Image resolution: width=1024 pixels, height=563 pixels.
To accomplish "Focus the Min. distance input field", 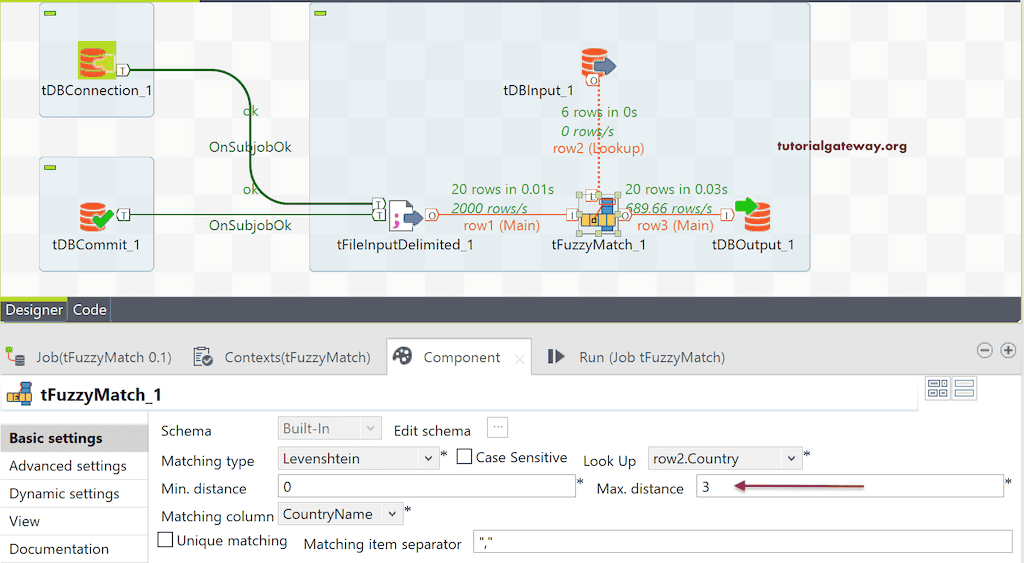I will click(x=426, y=486).
